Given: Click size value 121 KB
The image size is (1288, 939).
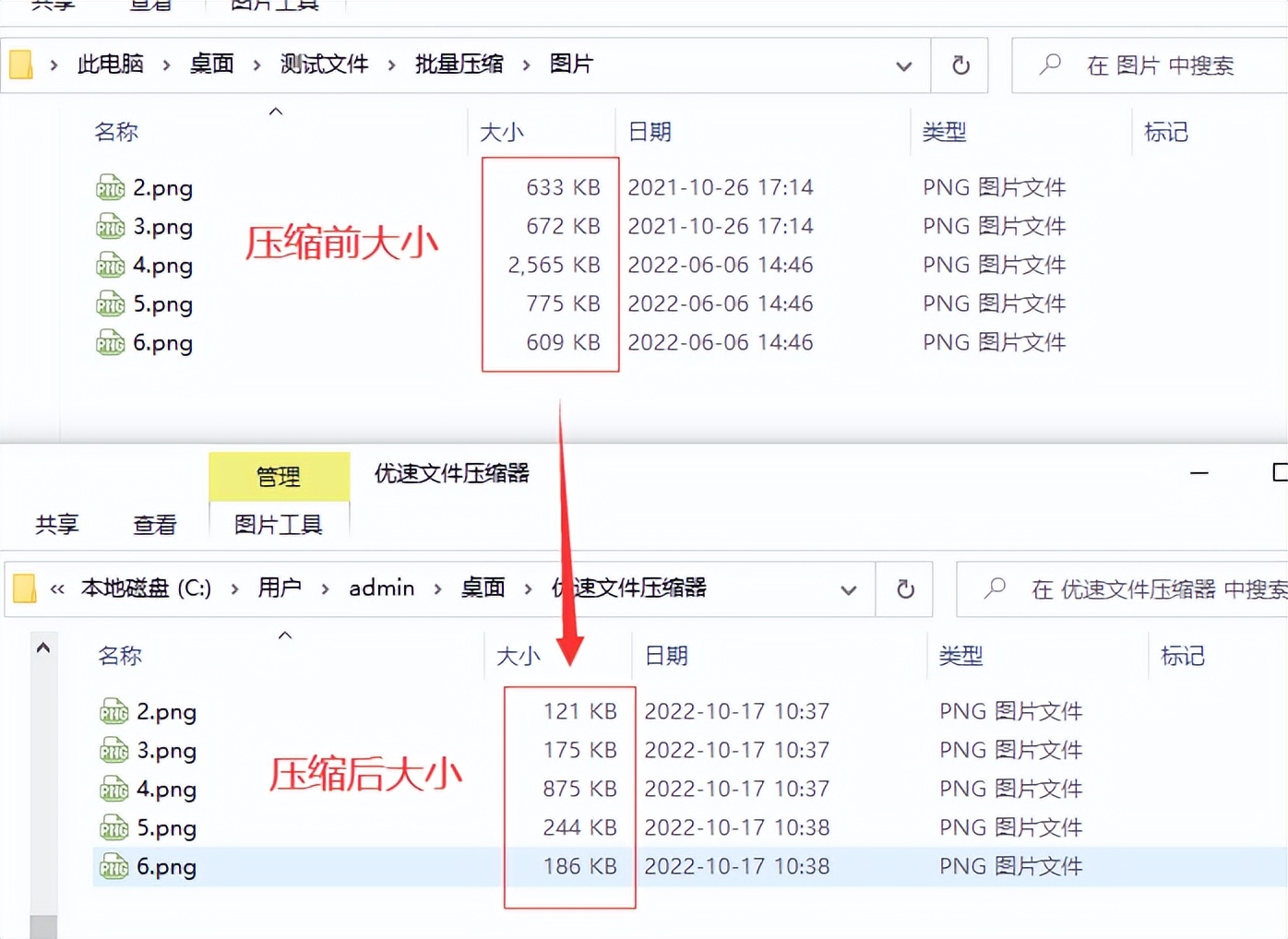Looking at the screenshot, I should click(580, 712).
